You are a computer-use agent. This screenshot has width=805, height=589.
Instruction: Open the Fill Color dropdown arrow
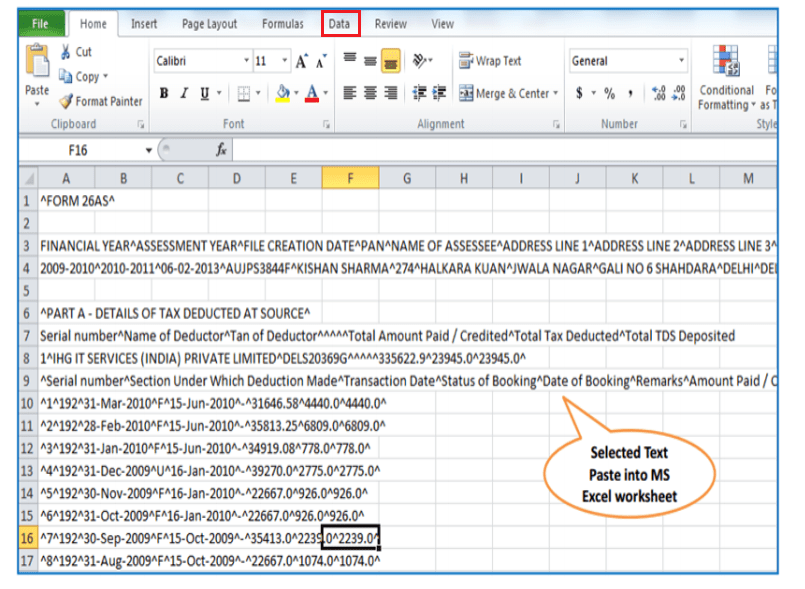tap(297, 92)
